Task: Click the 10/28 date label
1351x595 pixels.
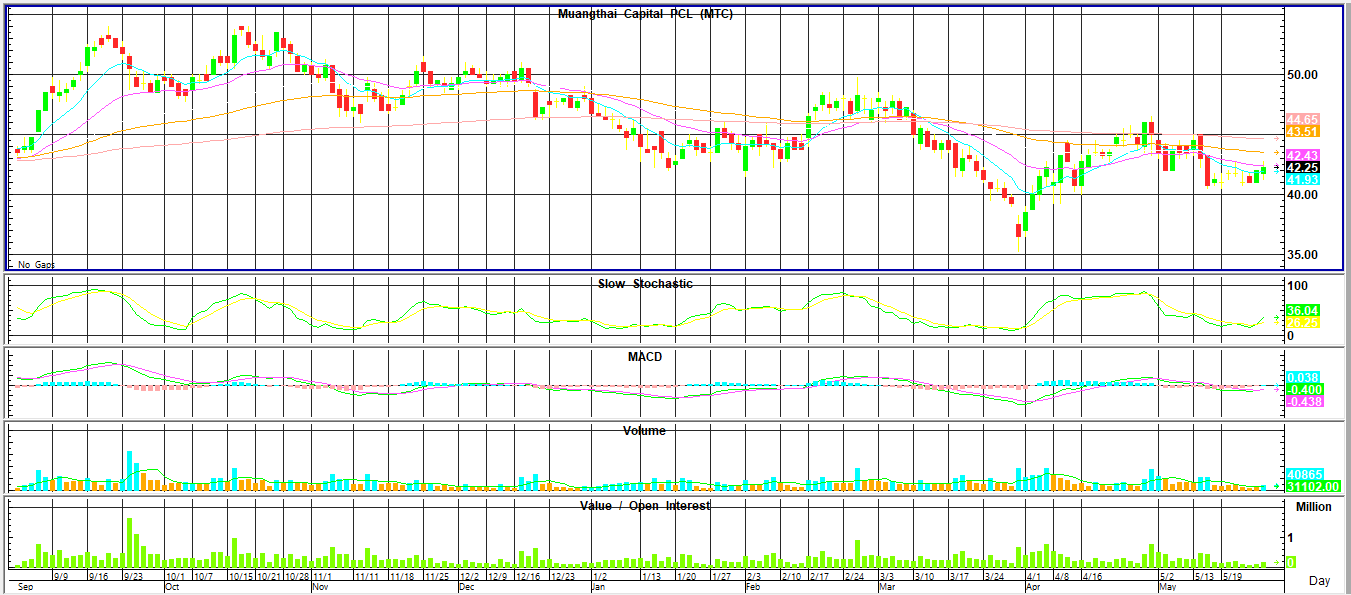Action: tap(297, 577)
